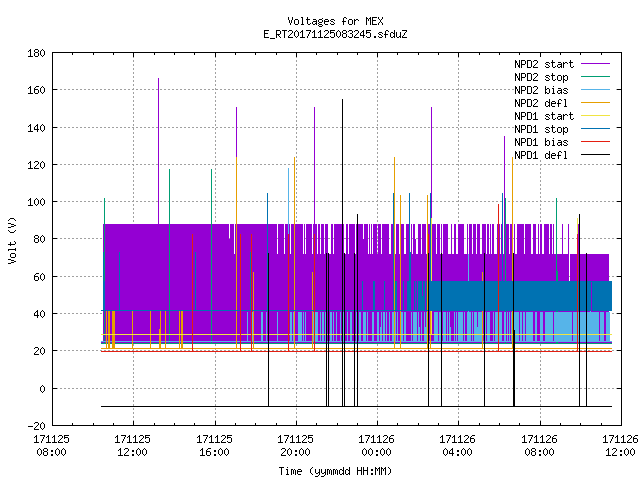640x480 pixels.
Task: Click the Time (yymmdd HH:MM) axis label
Action: point(335,471)
